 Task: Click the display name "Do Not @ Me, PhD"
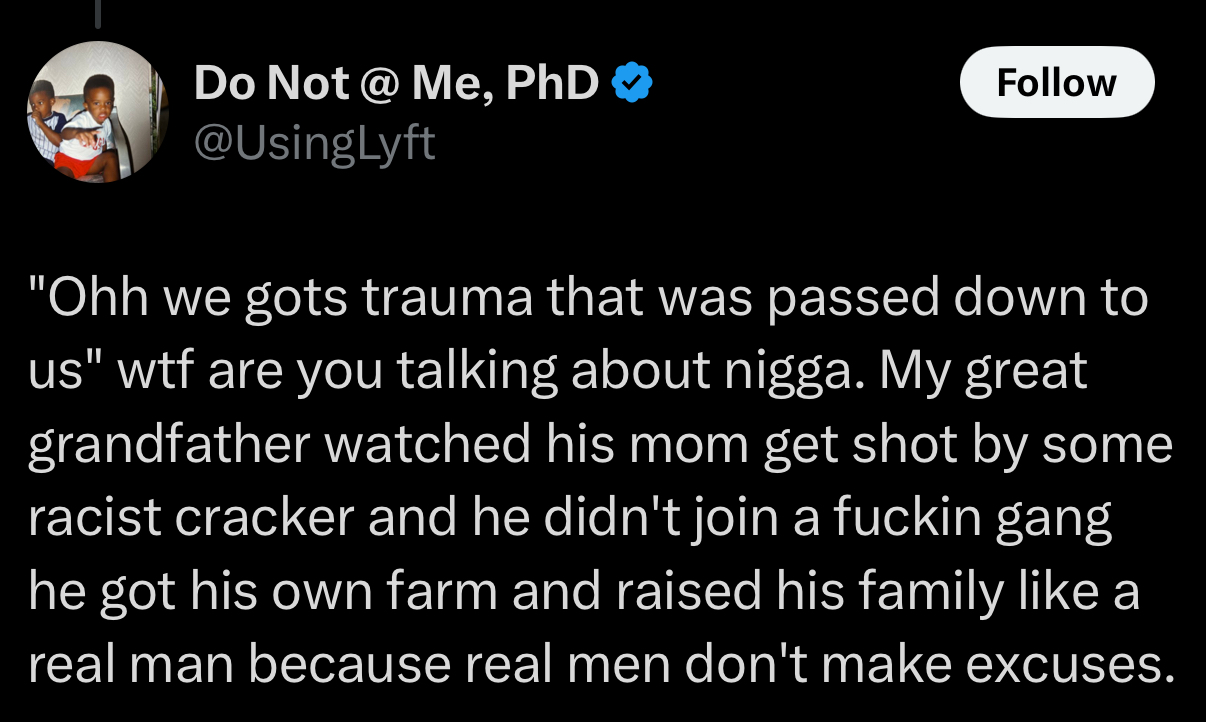point(396,85)
